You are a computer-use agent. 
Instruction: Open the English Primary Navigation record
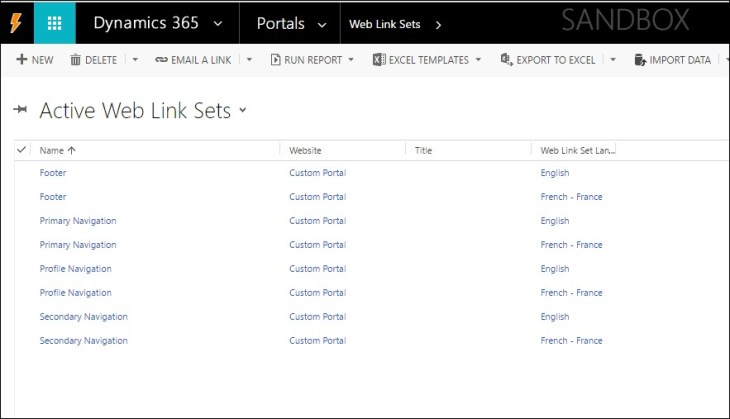point(78,221)
